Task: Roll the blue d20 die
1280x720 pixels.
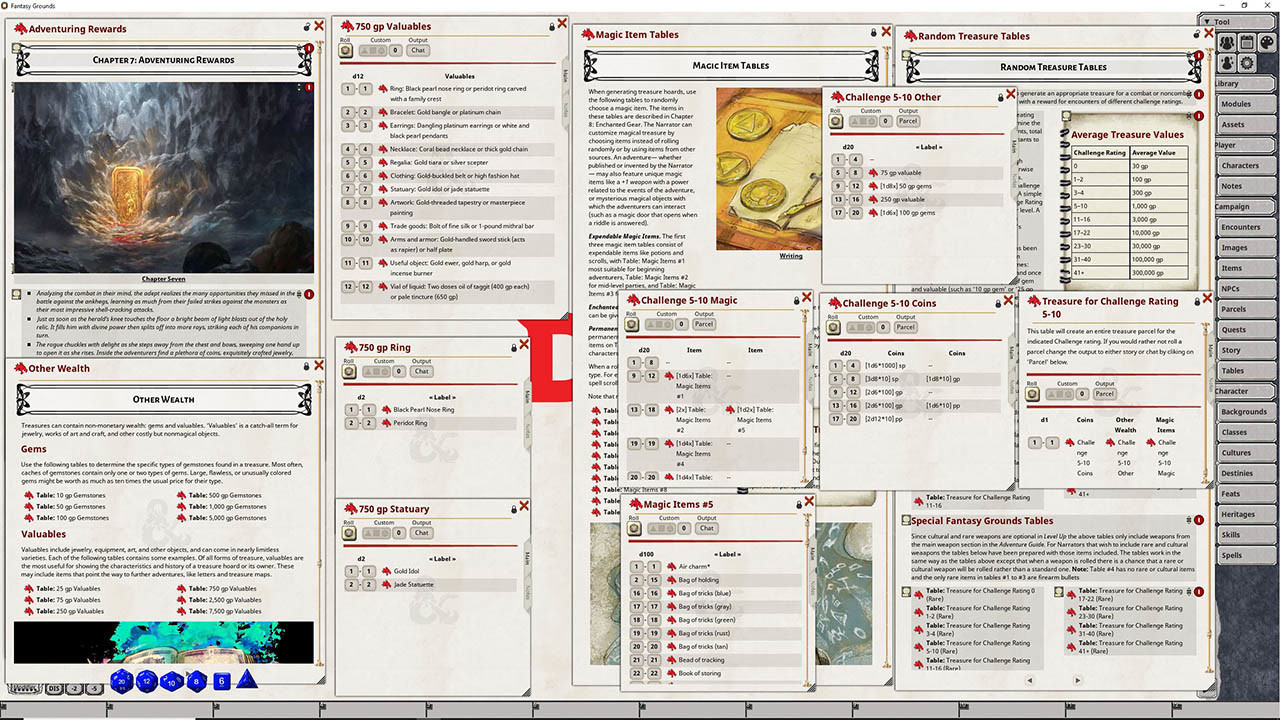Action: [x=121, y=681]
